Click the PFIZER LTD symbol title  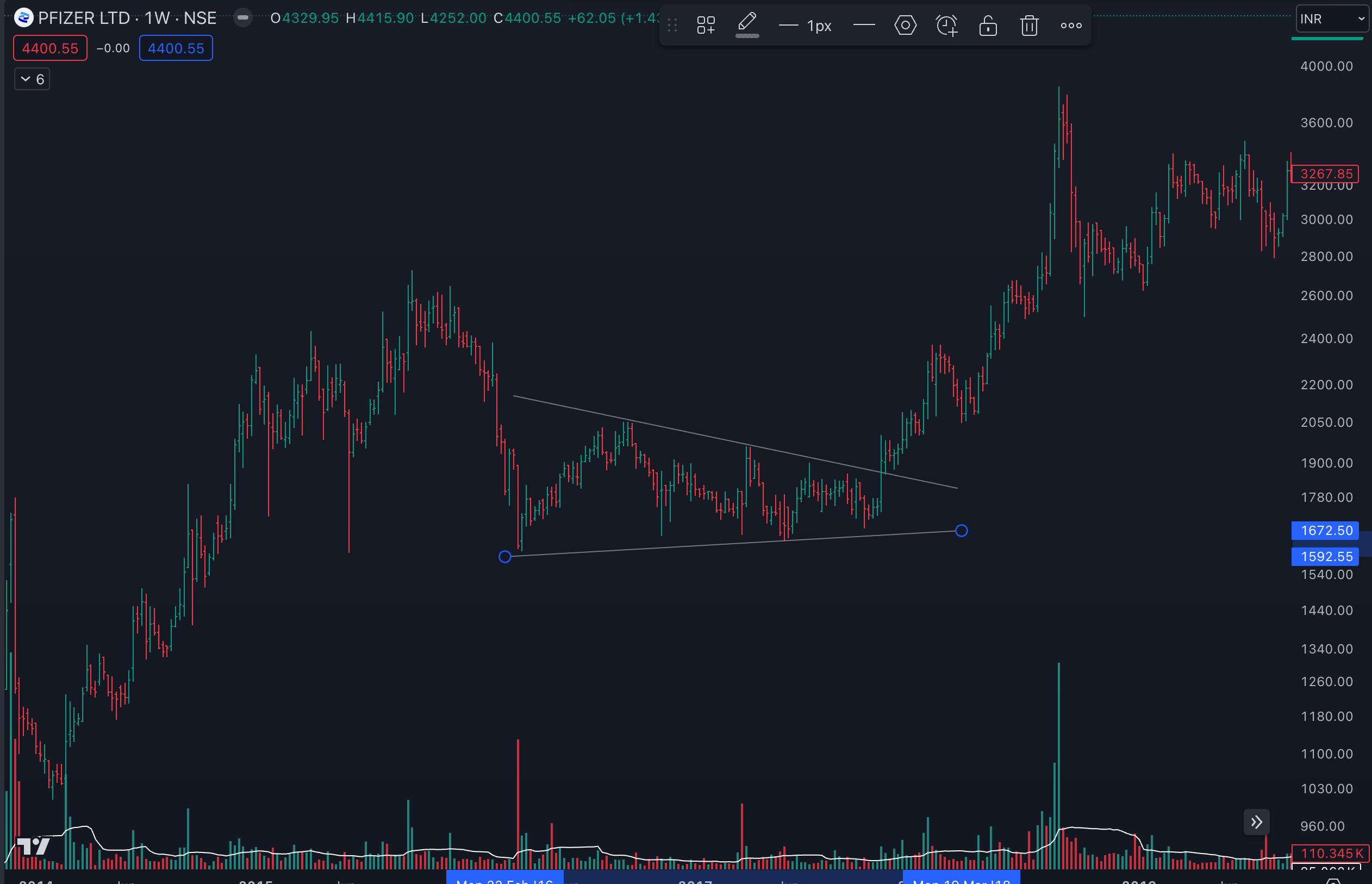pos(84,18)
